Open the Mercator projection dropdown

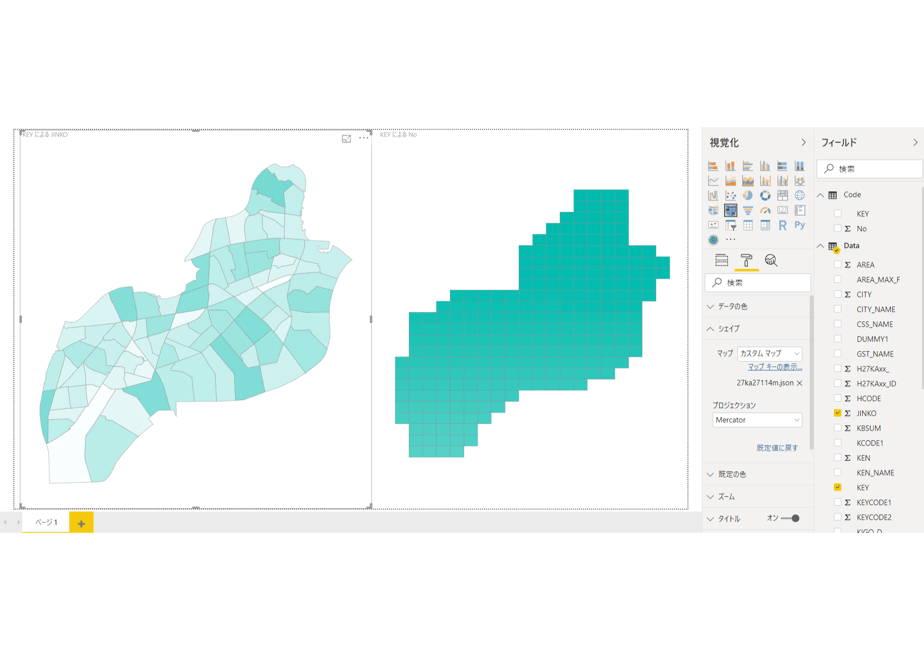757,420
